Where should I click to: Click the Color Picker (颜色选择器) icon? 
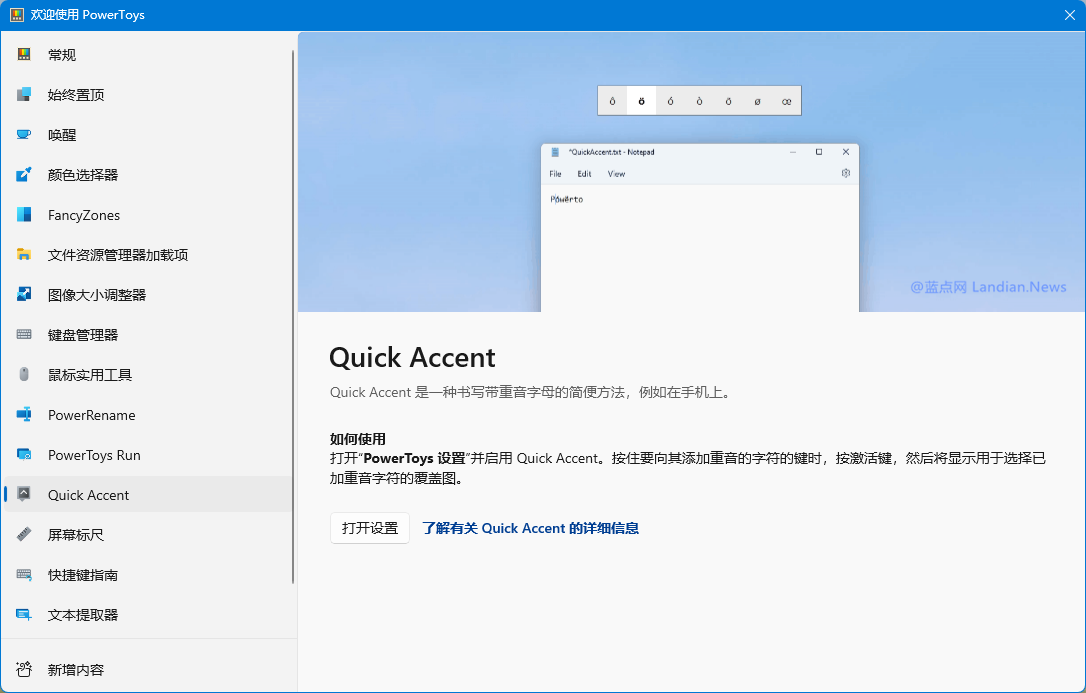24,174
